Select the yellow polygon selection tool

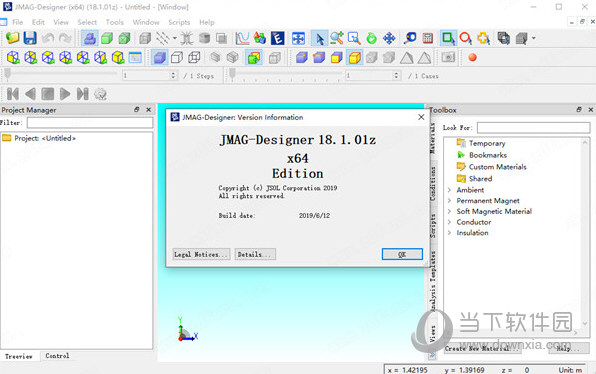[x=483, y=38]
